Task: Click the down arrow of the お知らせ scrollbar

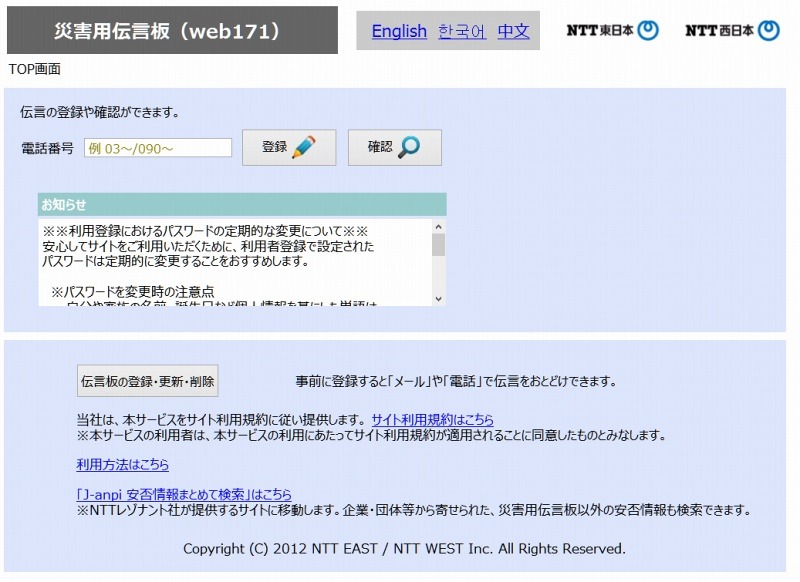Action: (438, 299)
